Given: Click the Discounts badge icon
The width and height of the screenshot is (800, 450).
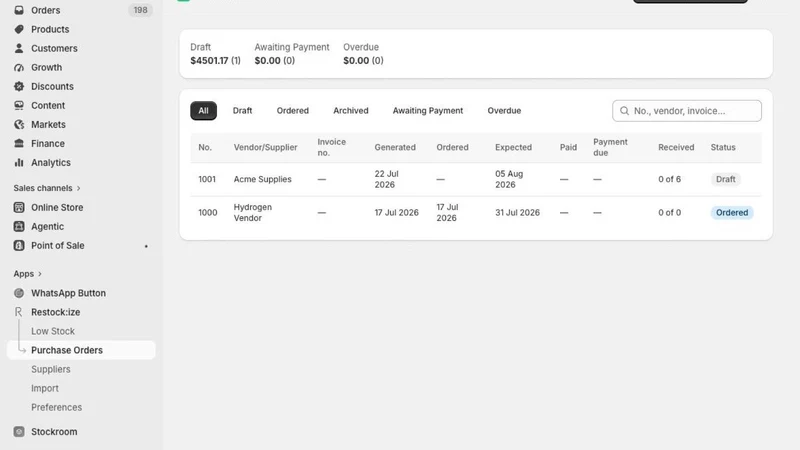Looking at the screenshot, I should [19, 86].
